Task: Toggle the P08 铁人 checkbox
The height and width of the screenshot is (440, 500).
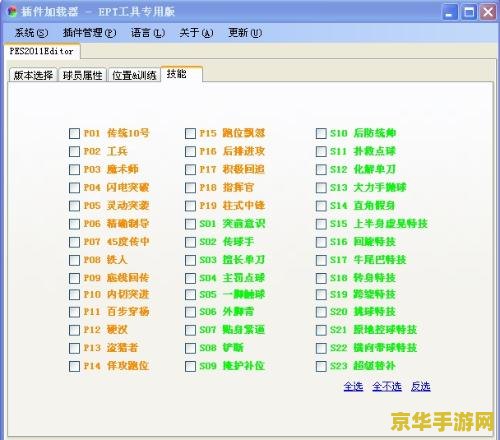Action: click(74, 260)
